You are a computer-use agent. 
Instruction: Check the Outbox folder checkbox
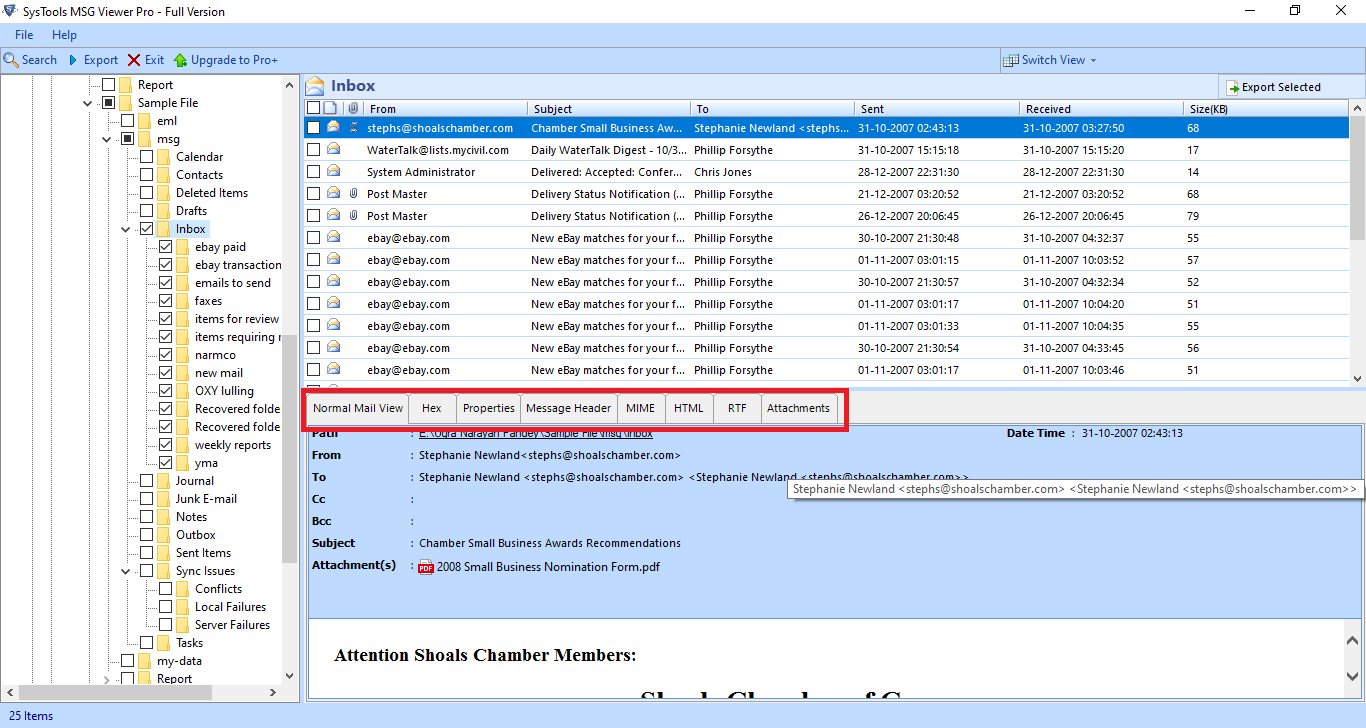(147, 535)
